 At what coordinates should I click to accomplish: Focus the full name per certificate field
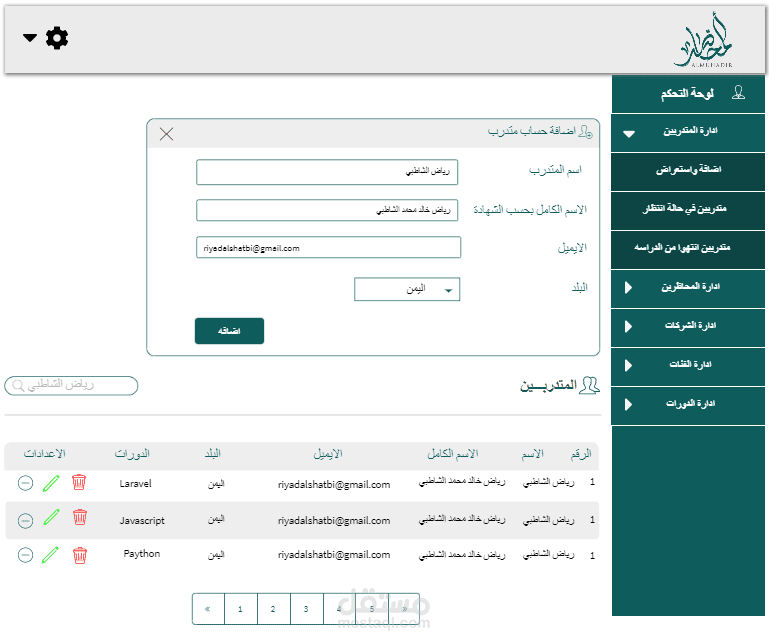[x=327, y=210]
